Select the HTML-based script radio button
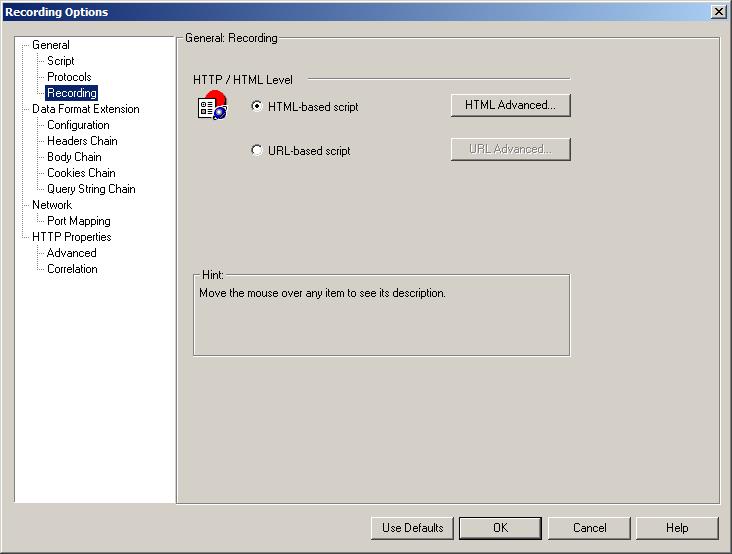Viewport: 732px width, 554px height. (257, 106)
